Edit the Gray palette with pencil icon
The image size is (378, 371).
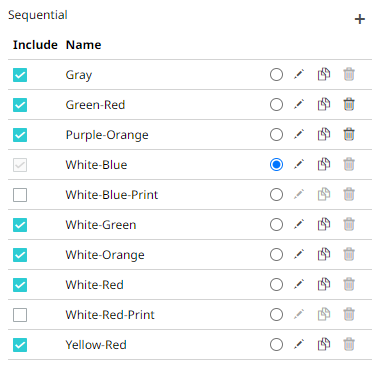[299, 74]
